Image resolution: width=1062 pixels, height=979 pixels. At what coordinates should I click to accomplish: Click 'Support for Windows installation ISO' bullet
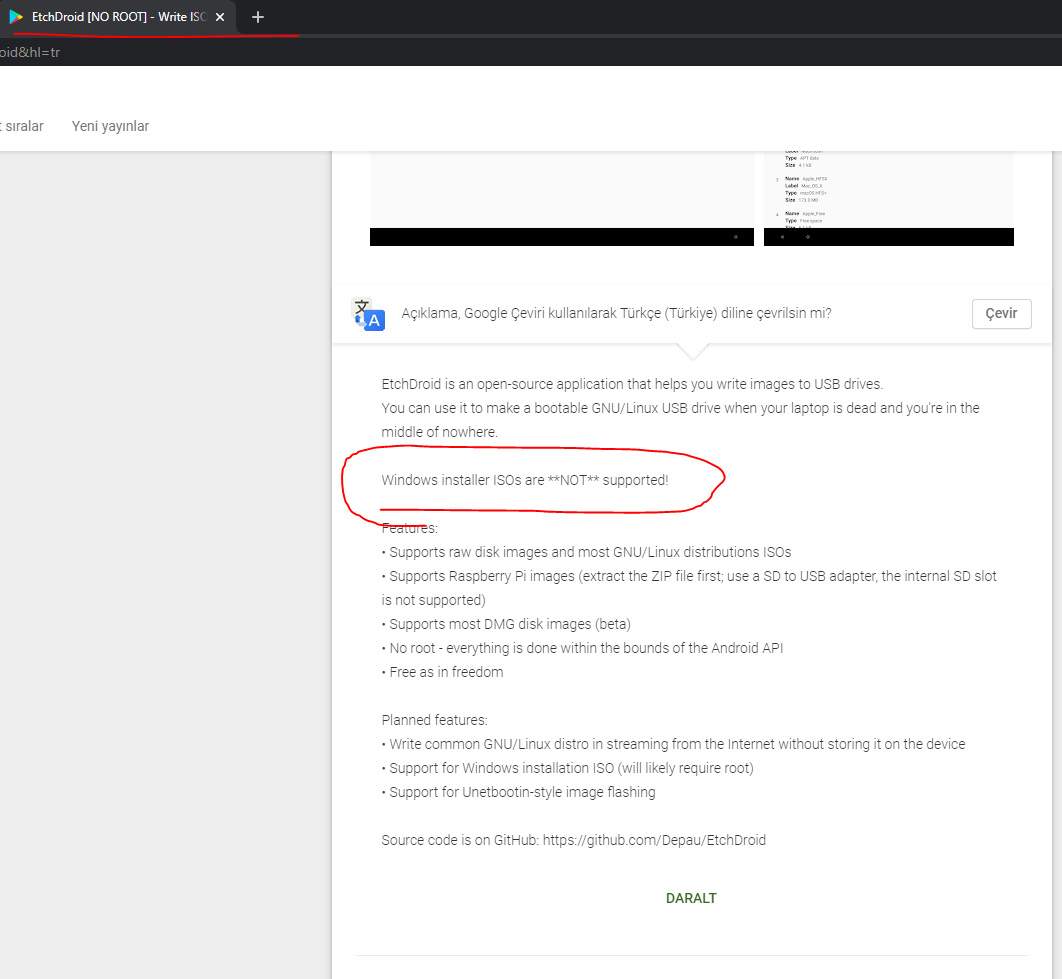pos(568,768)
